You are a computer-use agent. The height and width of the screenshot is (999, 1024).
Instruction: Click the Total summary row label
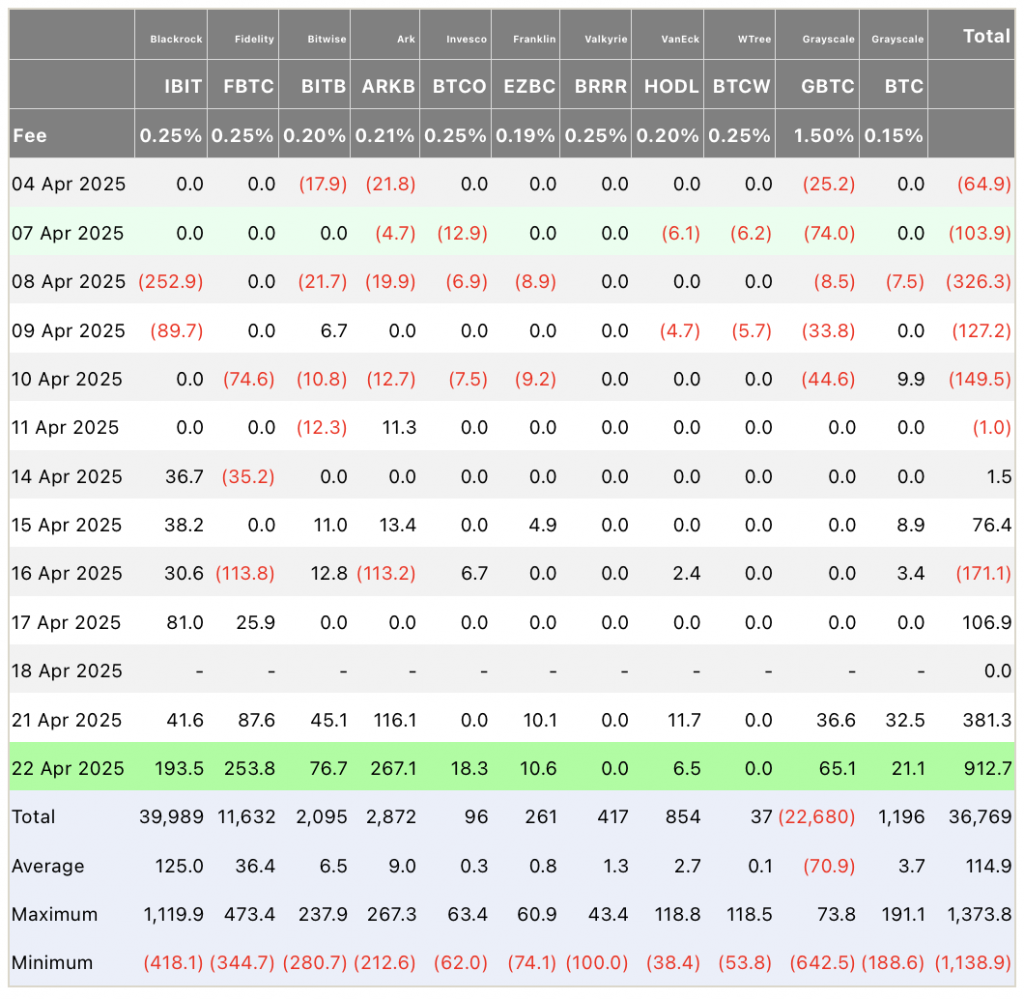click(x=33, y=817)
